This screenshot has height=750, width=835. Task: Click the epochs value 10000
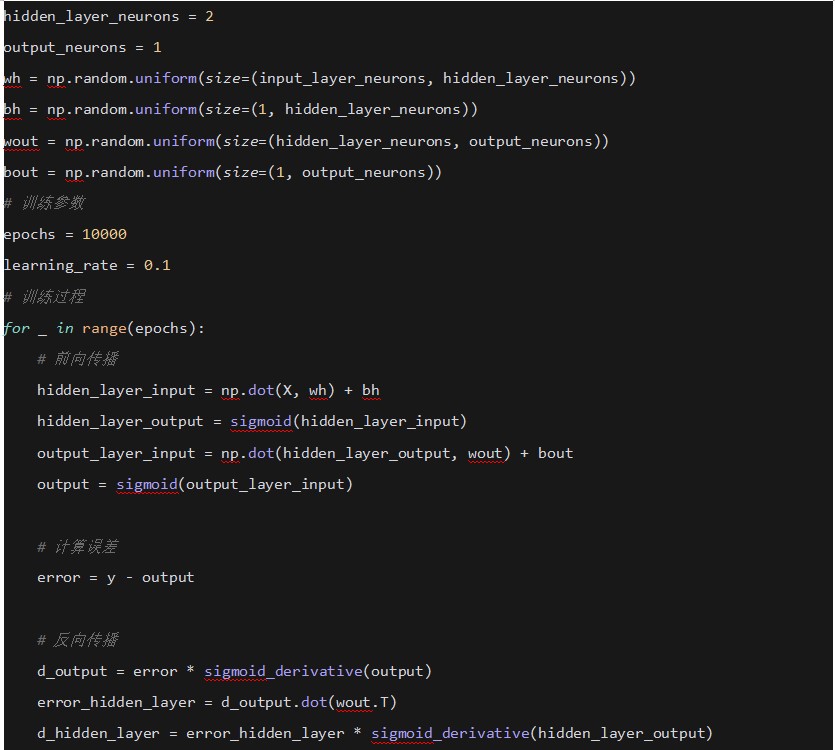[x=104, y=234]
